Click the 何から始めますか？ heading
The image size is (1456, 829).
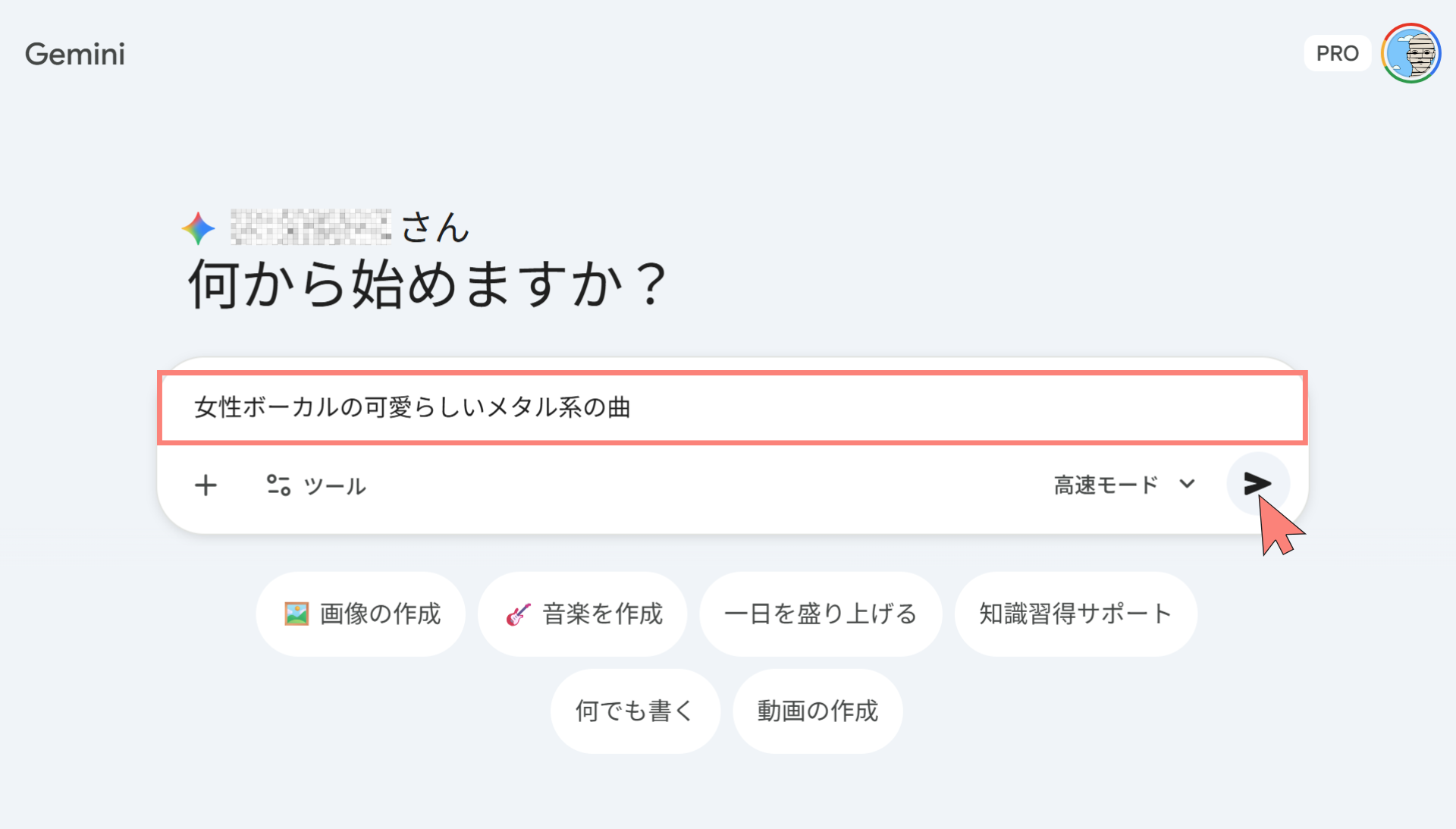point(427,284)
